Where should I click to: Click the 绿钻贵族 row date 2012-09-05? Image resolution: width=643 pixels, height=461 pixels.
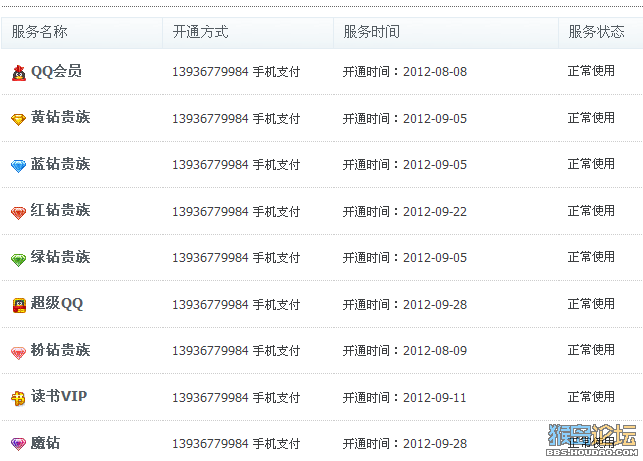coord(435,258)
